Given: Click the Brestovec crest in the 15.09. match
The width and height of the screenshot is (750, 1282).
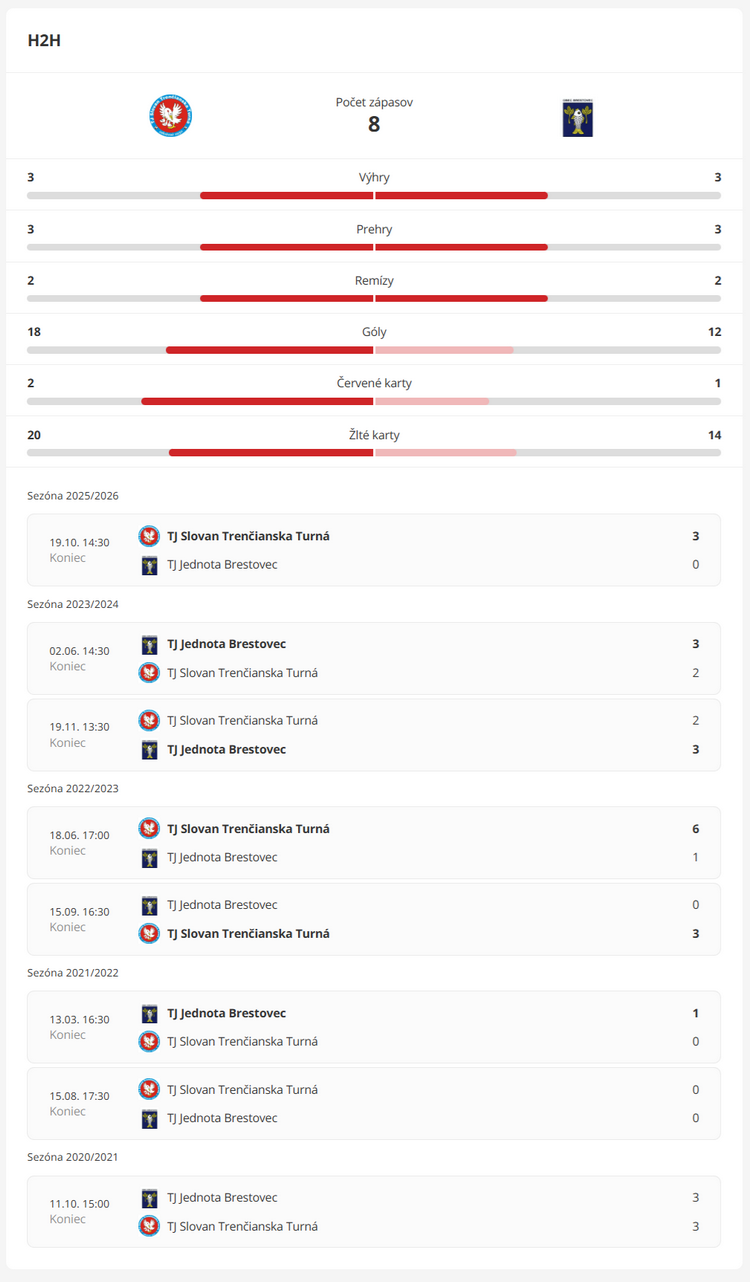Looking at the screenshot, I should tap(149, 905).
